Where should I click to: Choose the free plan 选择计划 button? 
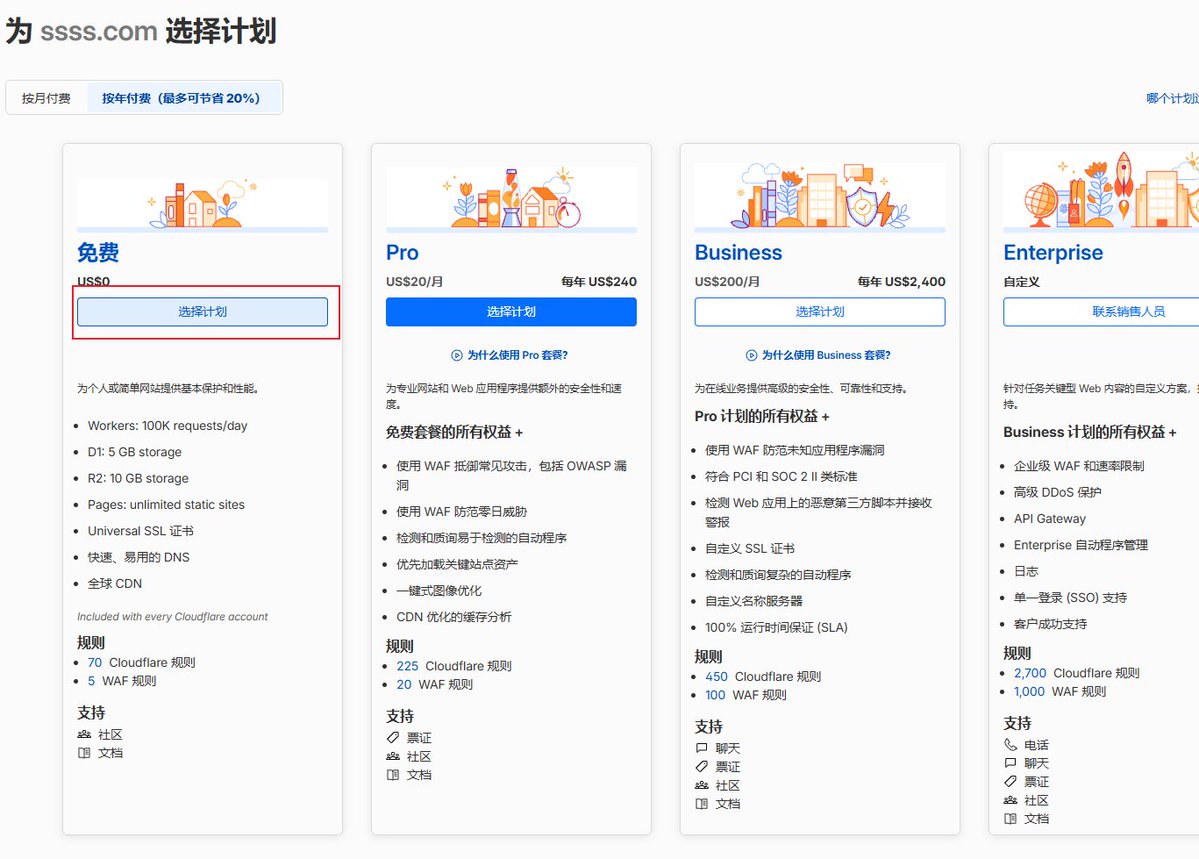pyautogui.click(x=203, y=312)
